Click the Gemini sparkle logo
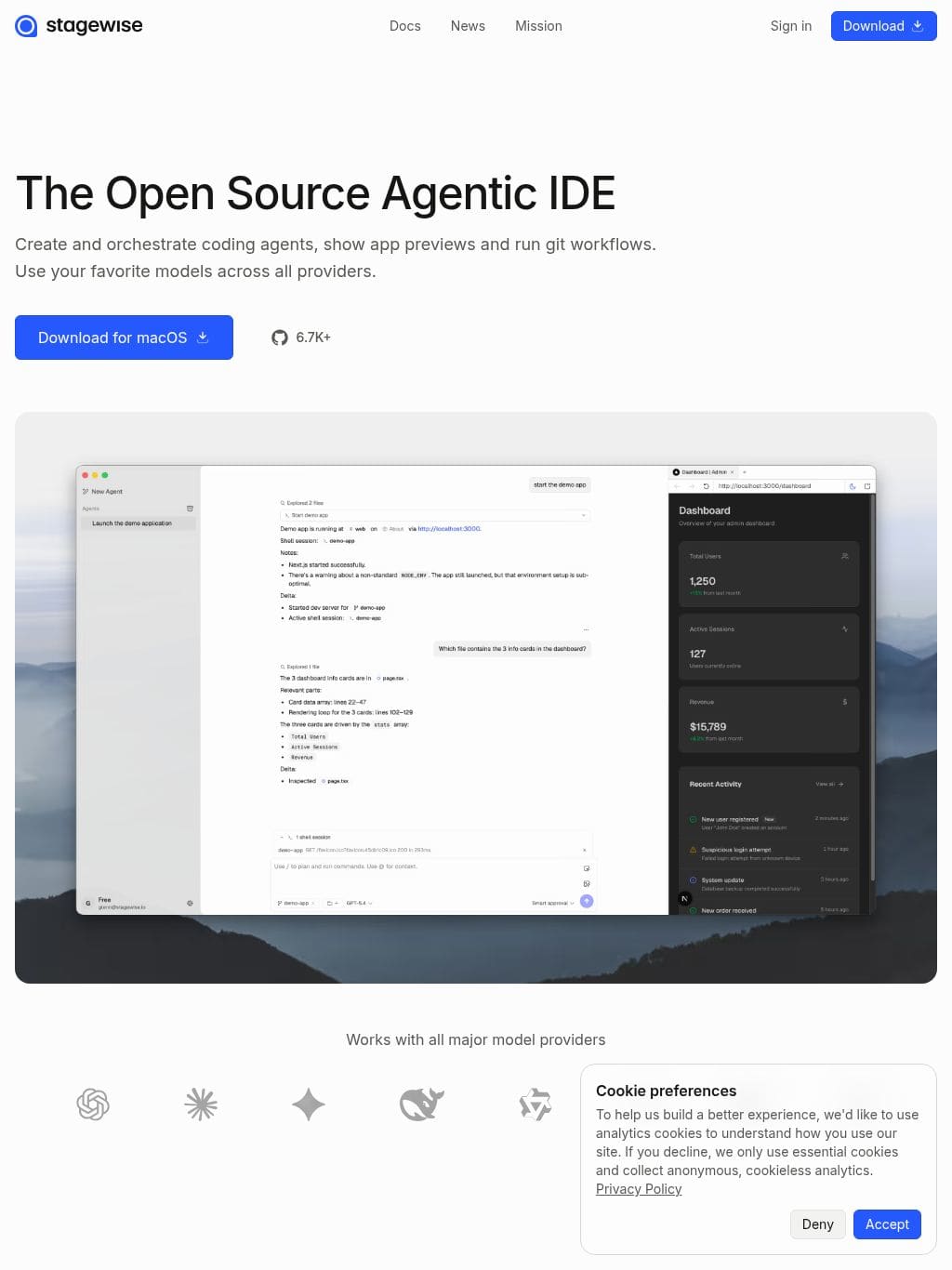The width and height of the screenshot is (952, 1270). click(309, 1105)
